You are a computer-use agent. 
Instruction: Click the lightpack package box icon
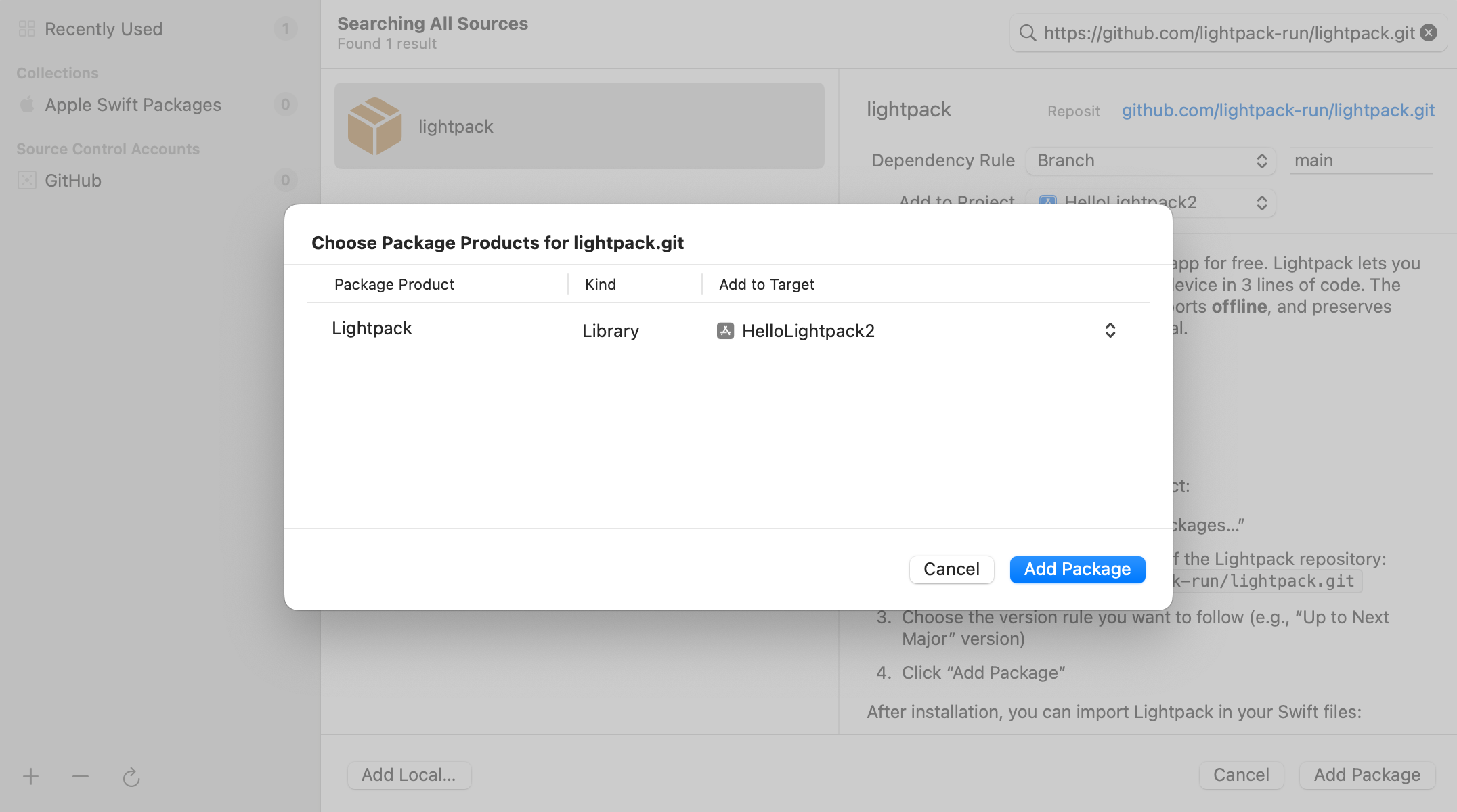(374, 126)
